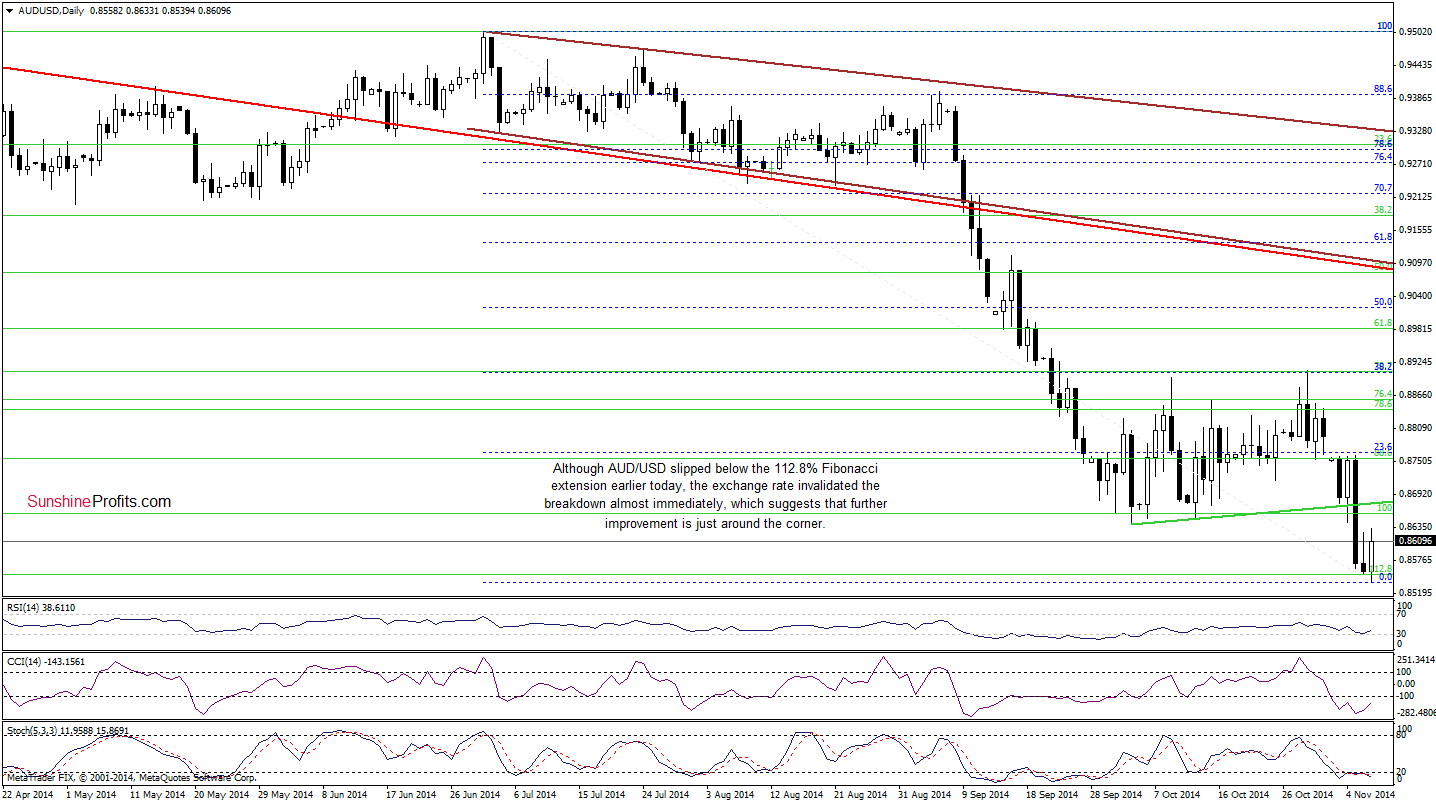Click the 31 Aug 2014 date label

tap(924, 794)
